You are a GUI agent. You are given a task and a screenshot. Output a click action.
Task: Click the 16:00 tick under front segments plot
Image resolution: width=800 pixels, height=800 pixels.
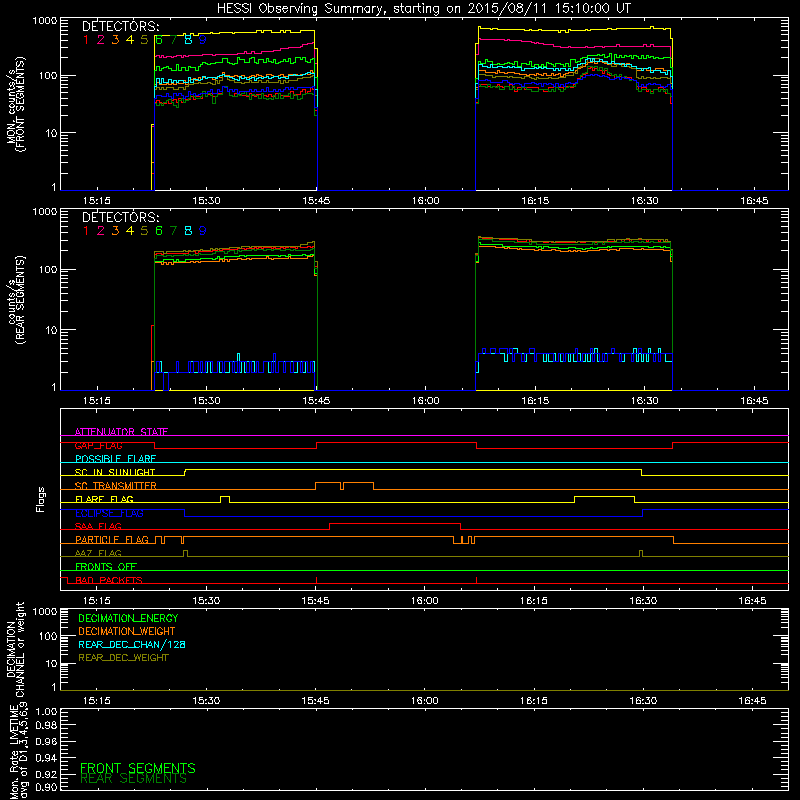pyautogui.click(x=426, y=201)
